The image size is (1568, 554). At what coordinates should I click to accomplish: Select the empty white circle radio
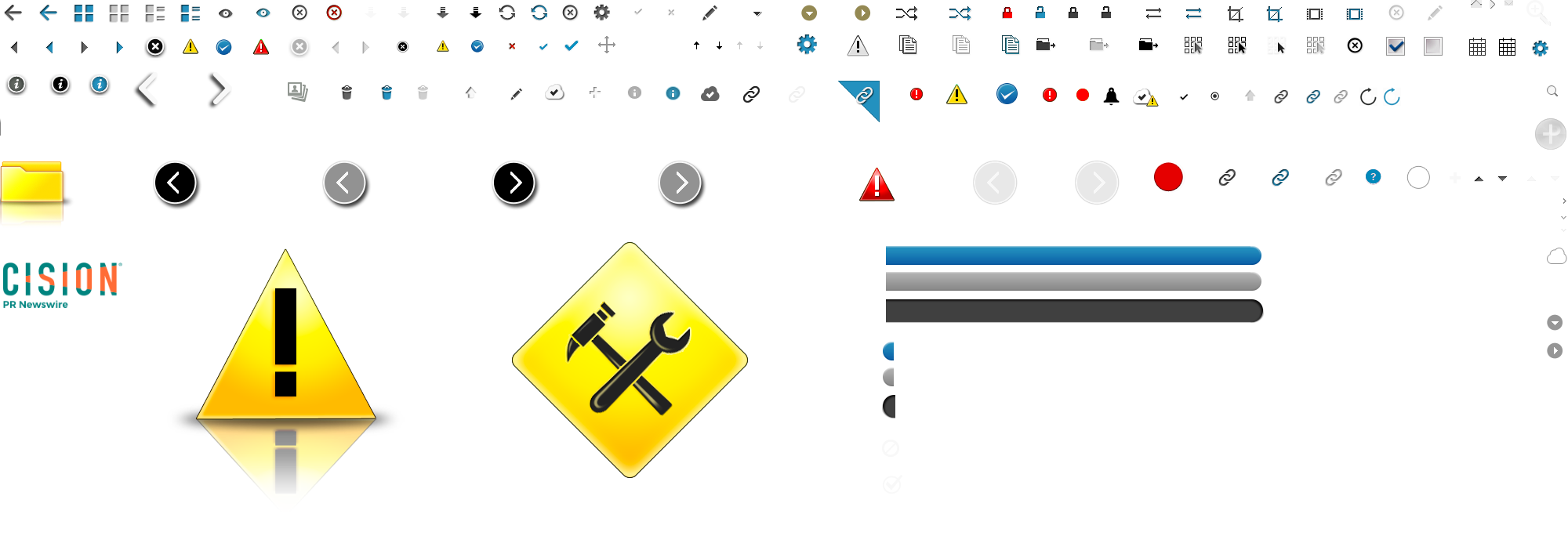(1418, 178)
